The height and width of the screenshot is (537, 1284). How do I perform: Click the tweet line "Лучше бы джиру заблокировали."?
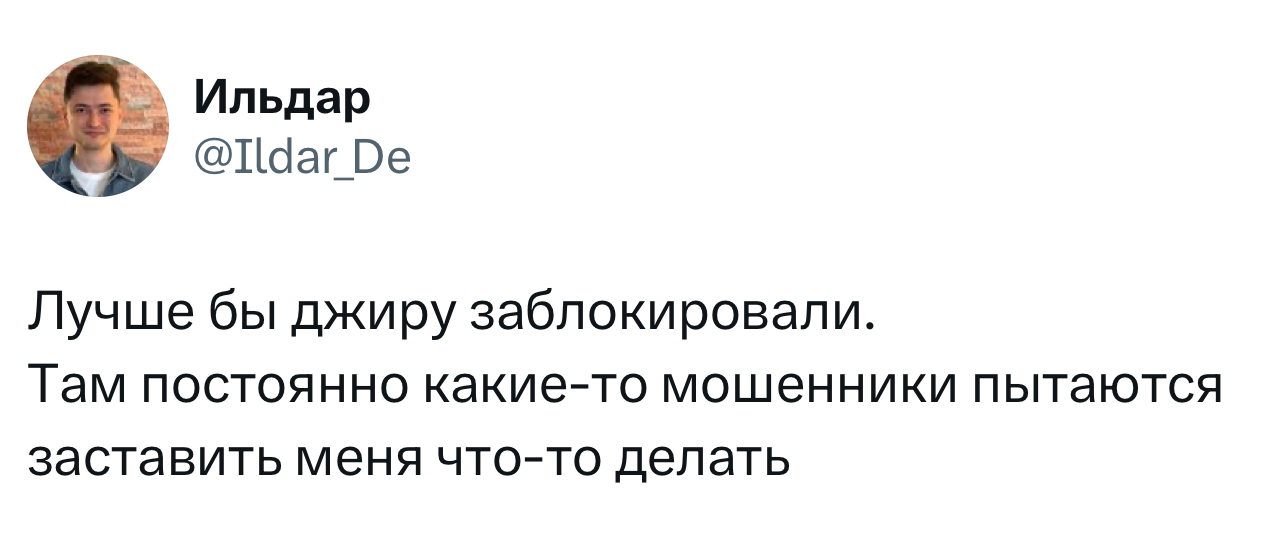[x=451, y=316]
